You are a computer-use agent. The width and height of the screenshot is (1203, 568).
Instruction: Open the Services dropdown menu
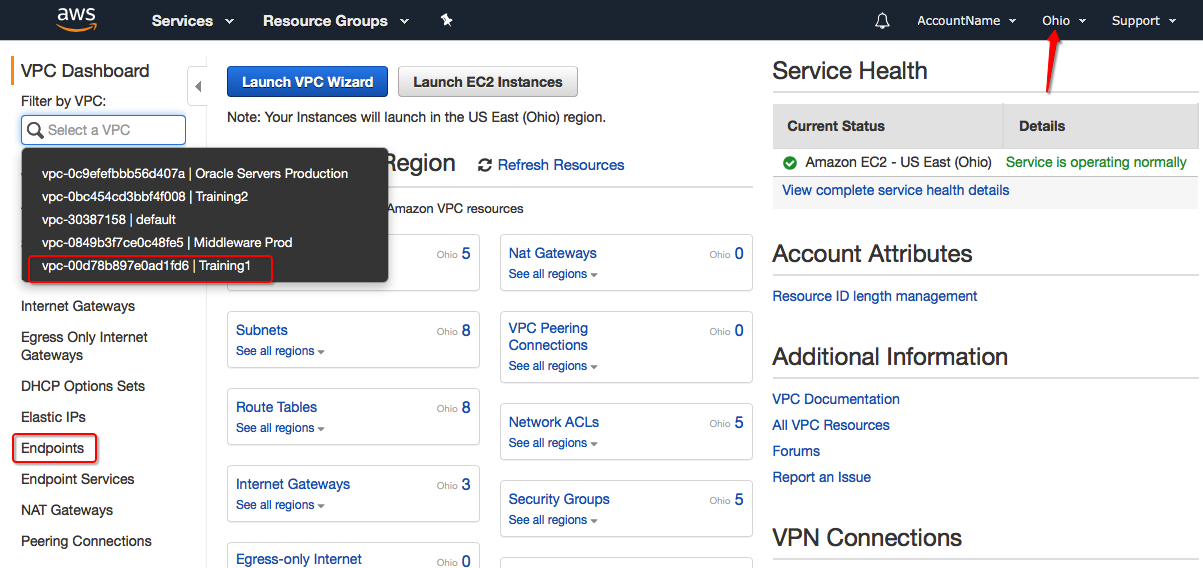click(x=192, y=21)
